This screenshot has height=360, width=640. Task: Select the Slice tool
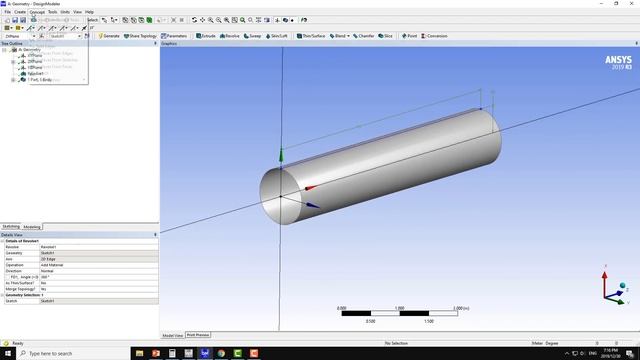[x=385, y=36]
